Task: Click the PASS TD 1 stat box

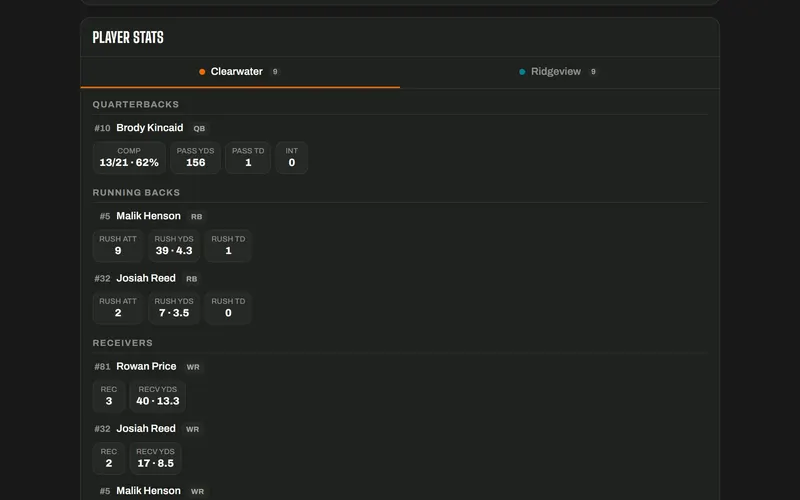Action: point(248,158)
